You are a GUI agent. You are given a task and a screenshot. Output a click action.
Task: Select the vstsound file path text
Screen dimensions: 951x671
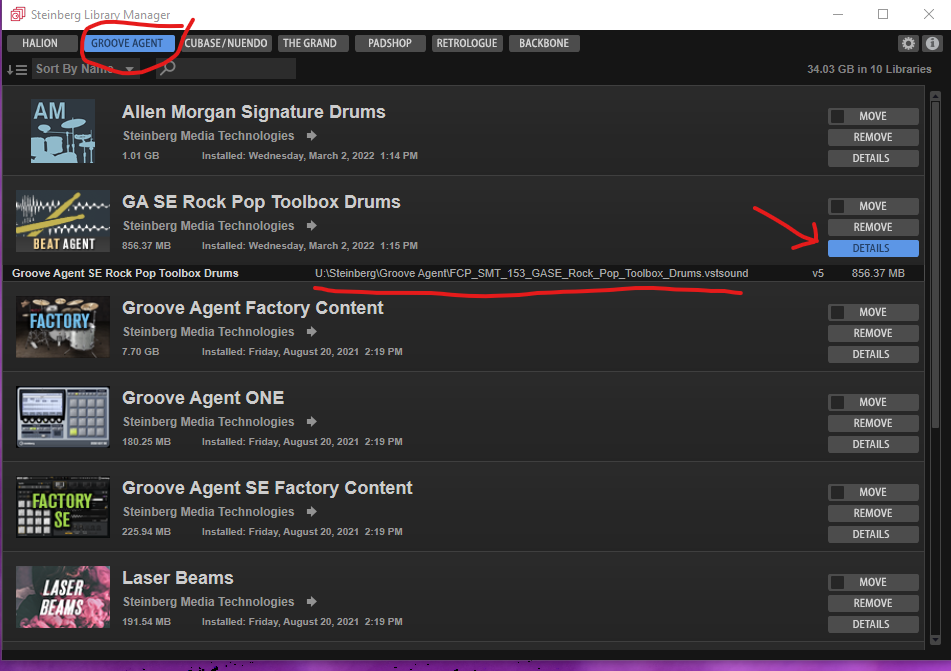coord(531,273)
